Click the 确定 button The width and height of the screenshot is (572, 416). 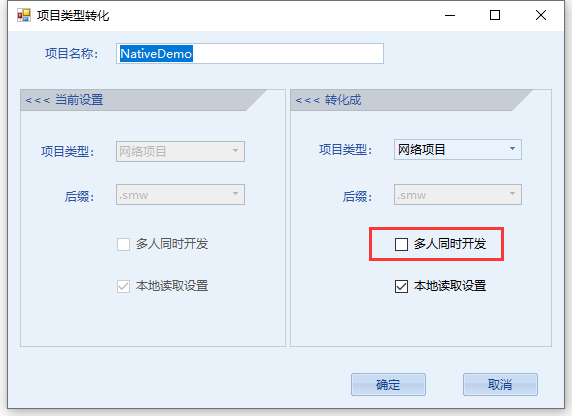click(x=388, y=384)
